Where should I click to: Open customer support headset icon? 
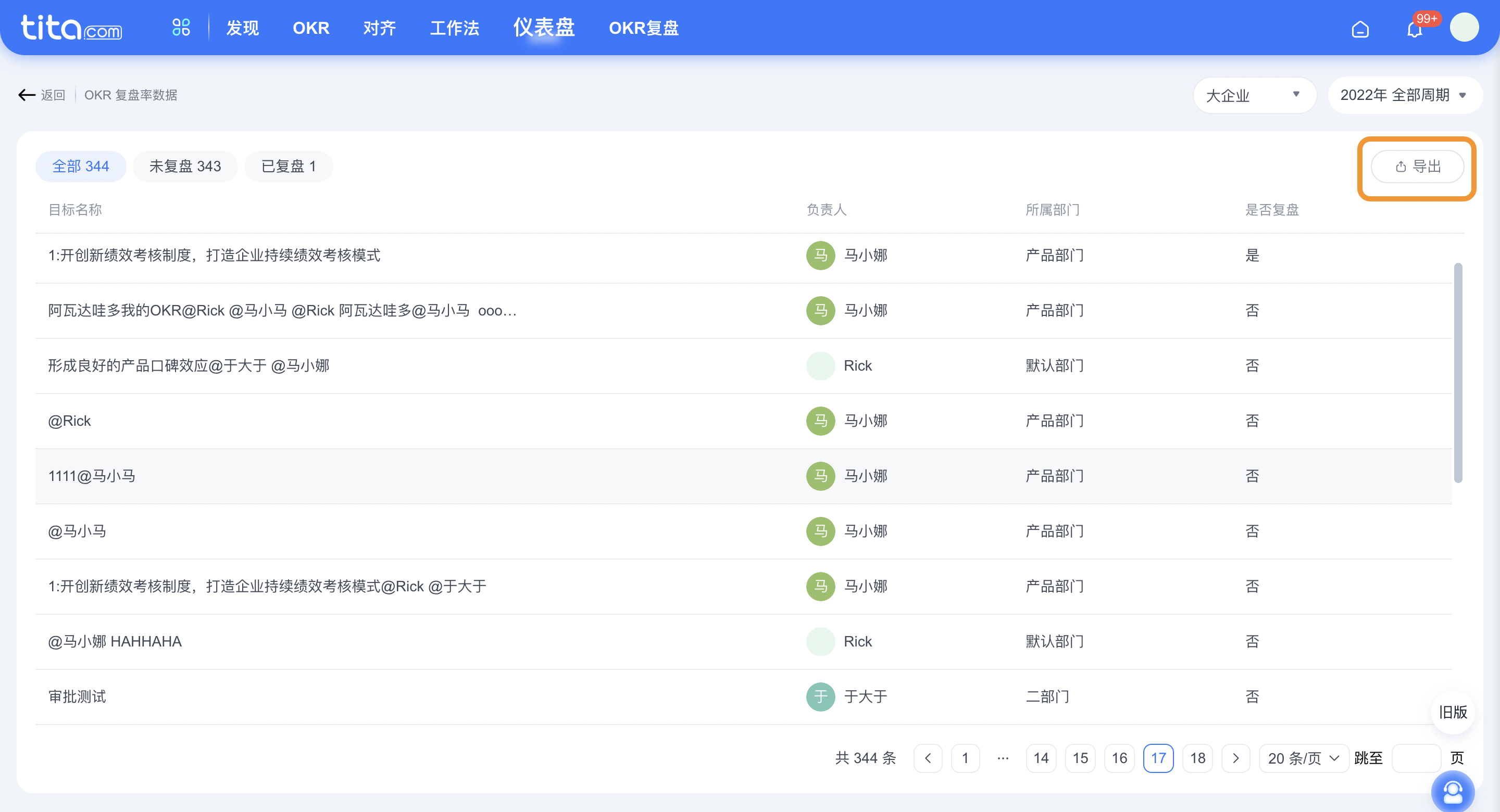[x=1453, y=792]
